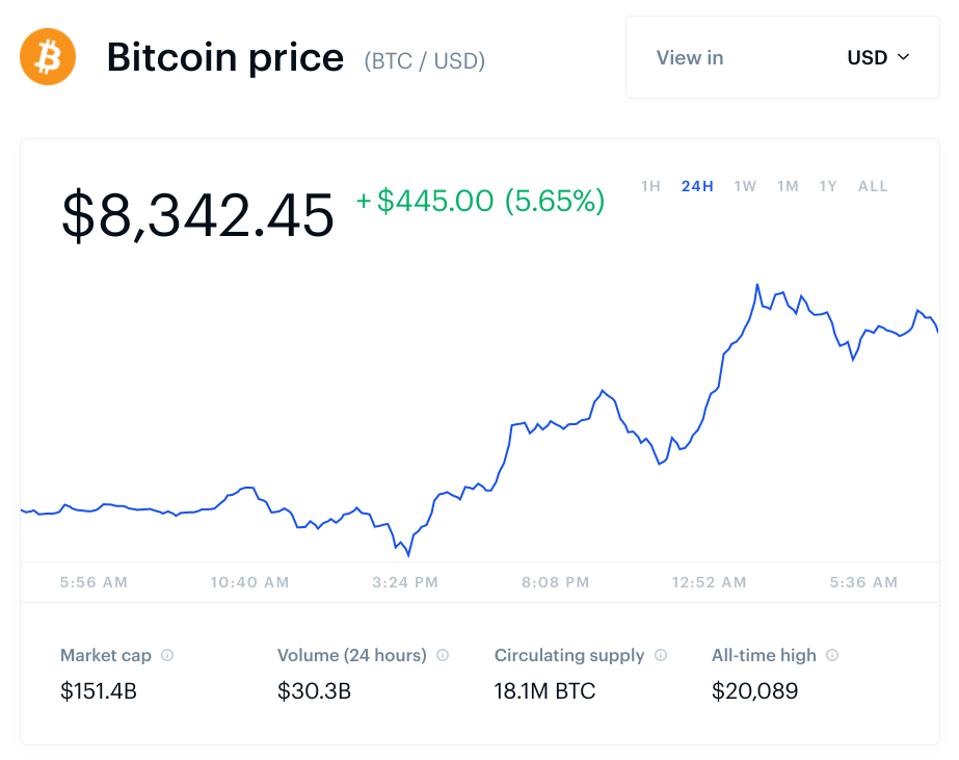Click the 12:52 AM time axis label
Viewport: 959px width, 760px height.
tap(709, 582)
